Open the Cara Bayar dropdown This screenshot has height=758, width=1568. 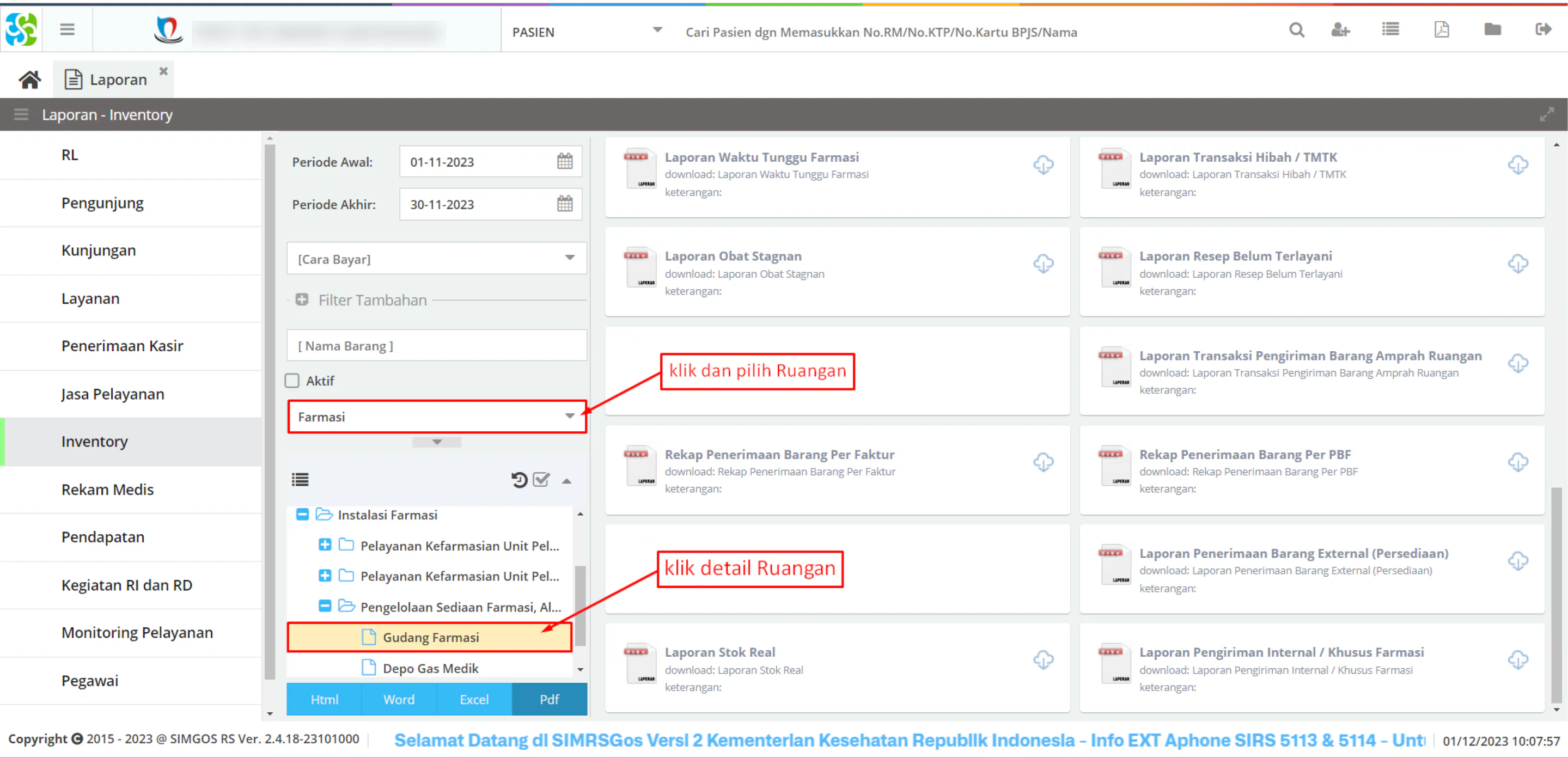570,258
